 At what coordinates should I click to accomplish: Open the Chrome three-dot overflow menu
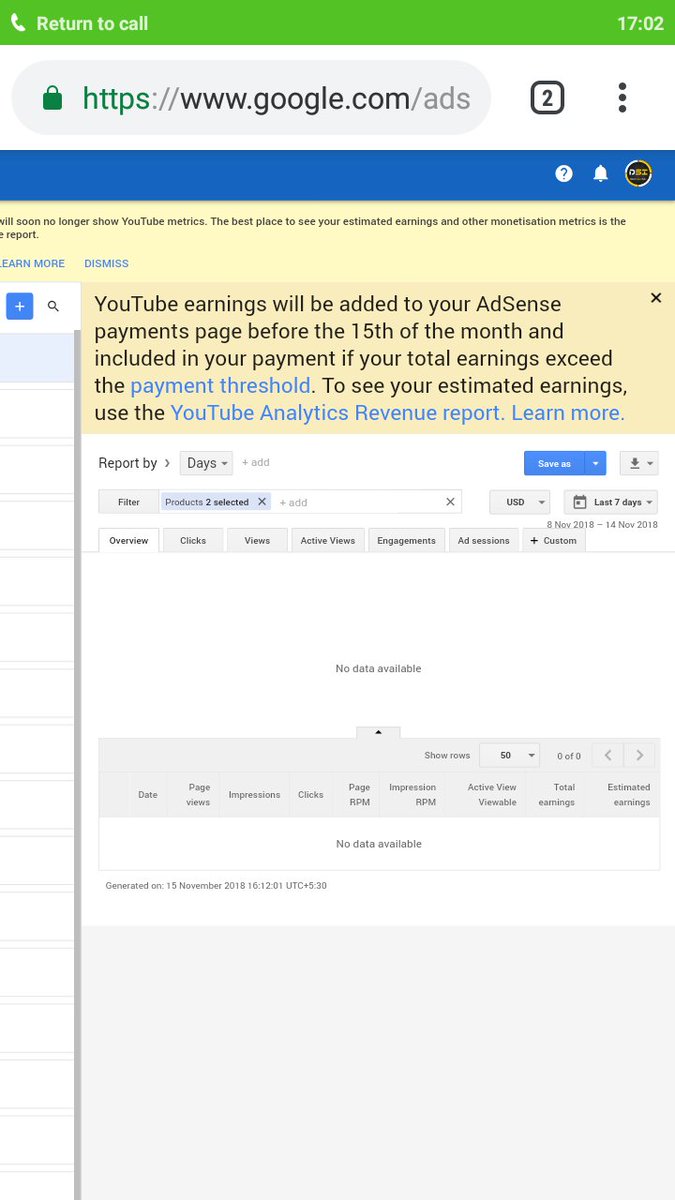click(x=622, y=97)
